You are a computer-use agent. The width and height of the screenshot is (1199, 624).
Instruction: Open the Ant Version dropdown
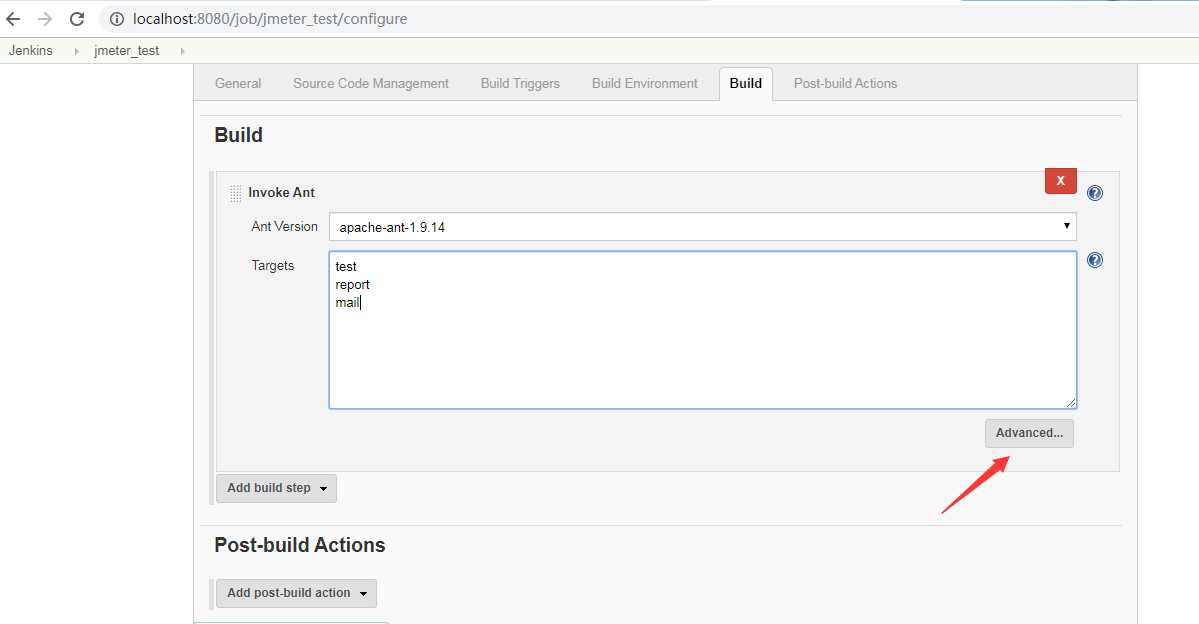[702, 227]
